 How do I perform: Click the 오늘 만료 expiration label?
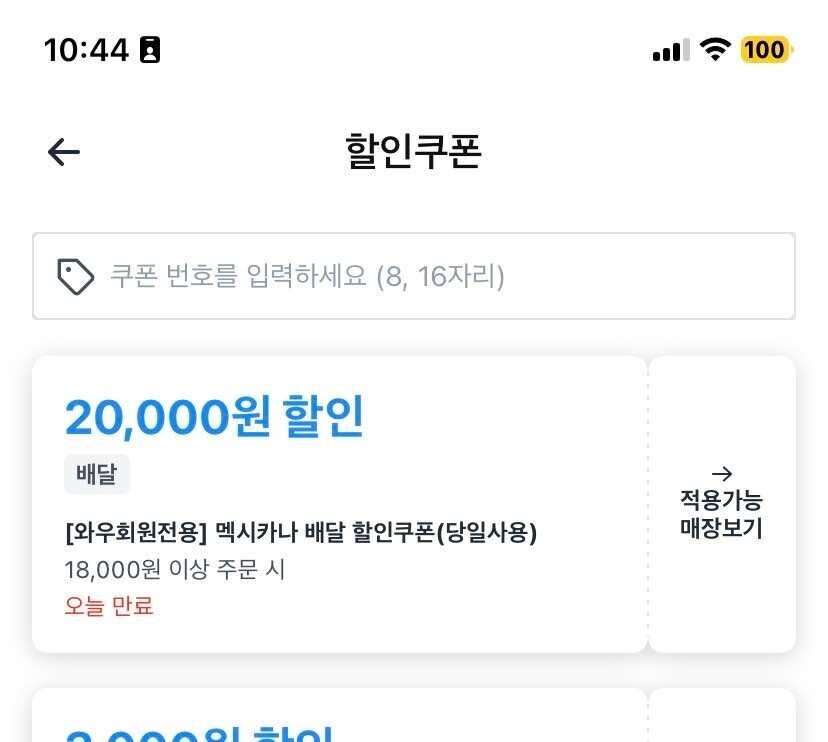(x=109, y=607)
